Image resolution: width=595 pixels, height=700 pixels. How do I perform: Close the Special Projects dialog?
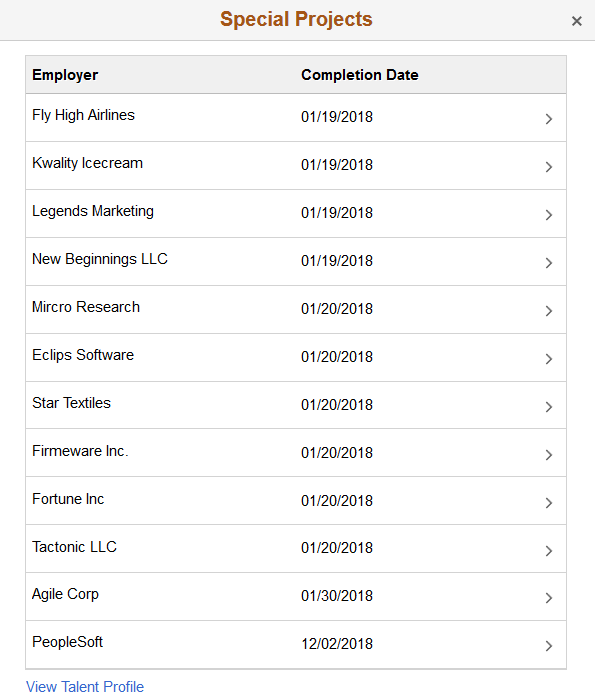(576, 21)
